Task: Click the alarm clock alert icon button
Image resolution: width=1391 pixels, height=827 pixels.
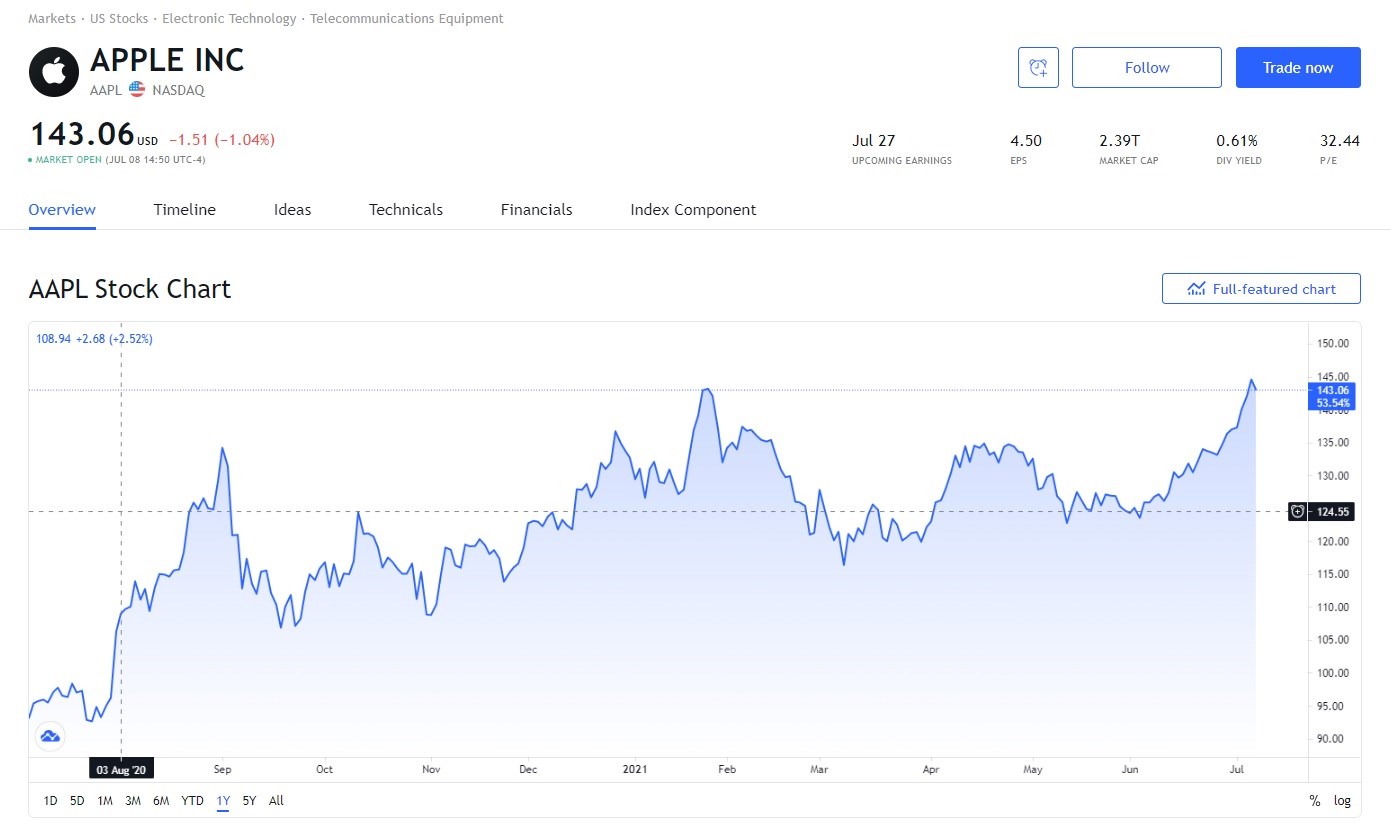Action: 1038,67
